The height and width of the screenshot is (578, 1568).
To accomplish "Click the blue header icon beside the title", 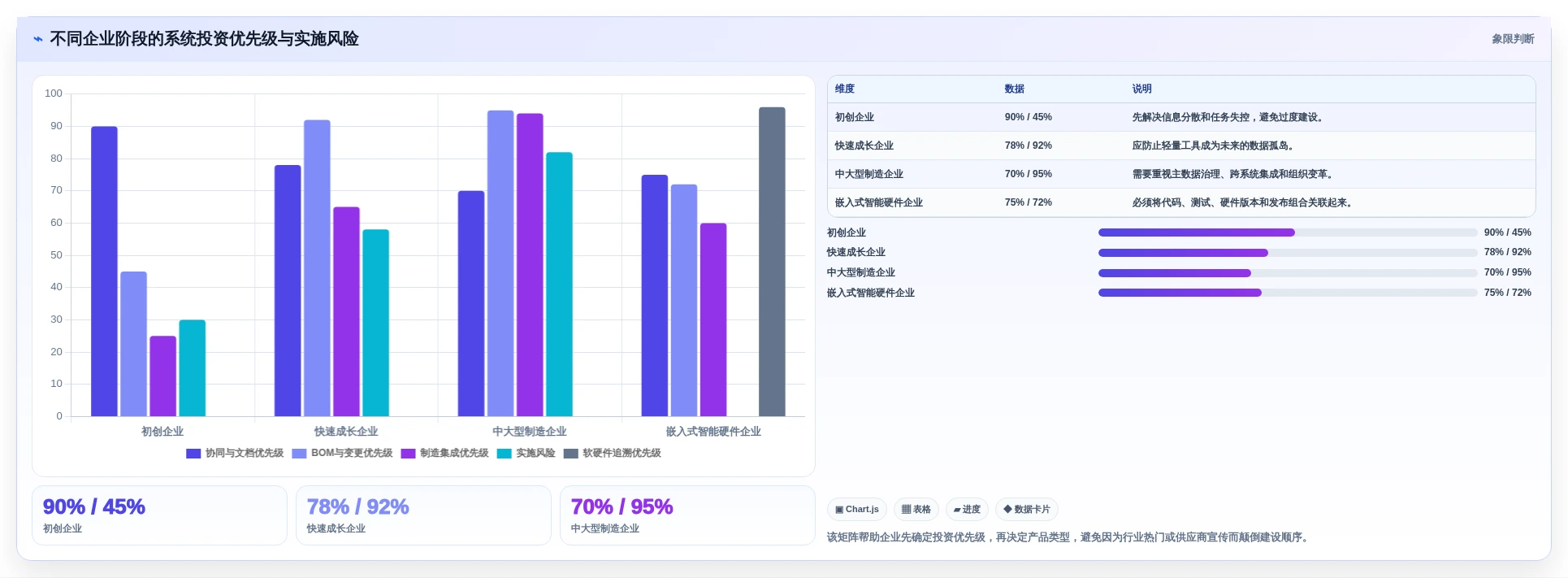I will point(38,39).
